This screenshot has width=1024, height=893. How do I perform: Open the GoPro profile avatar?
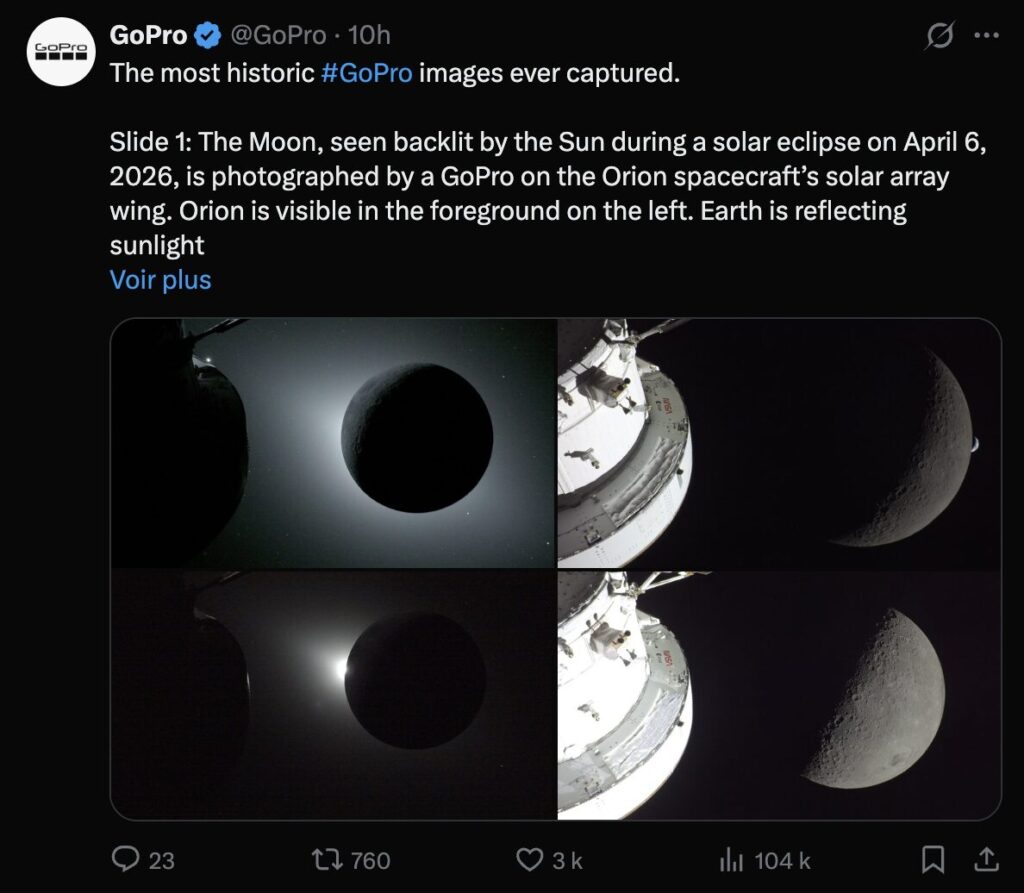point(60,53)
